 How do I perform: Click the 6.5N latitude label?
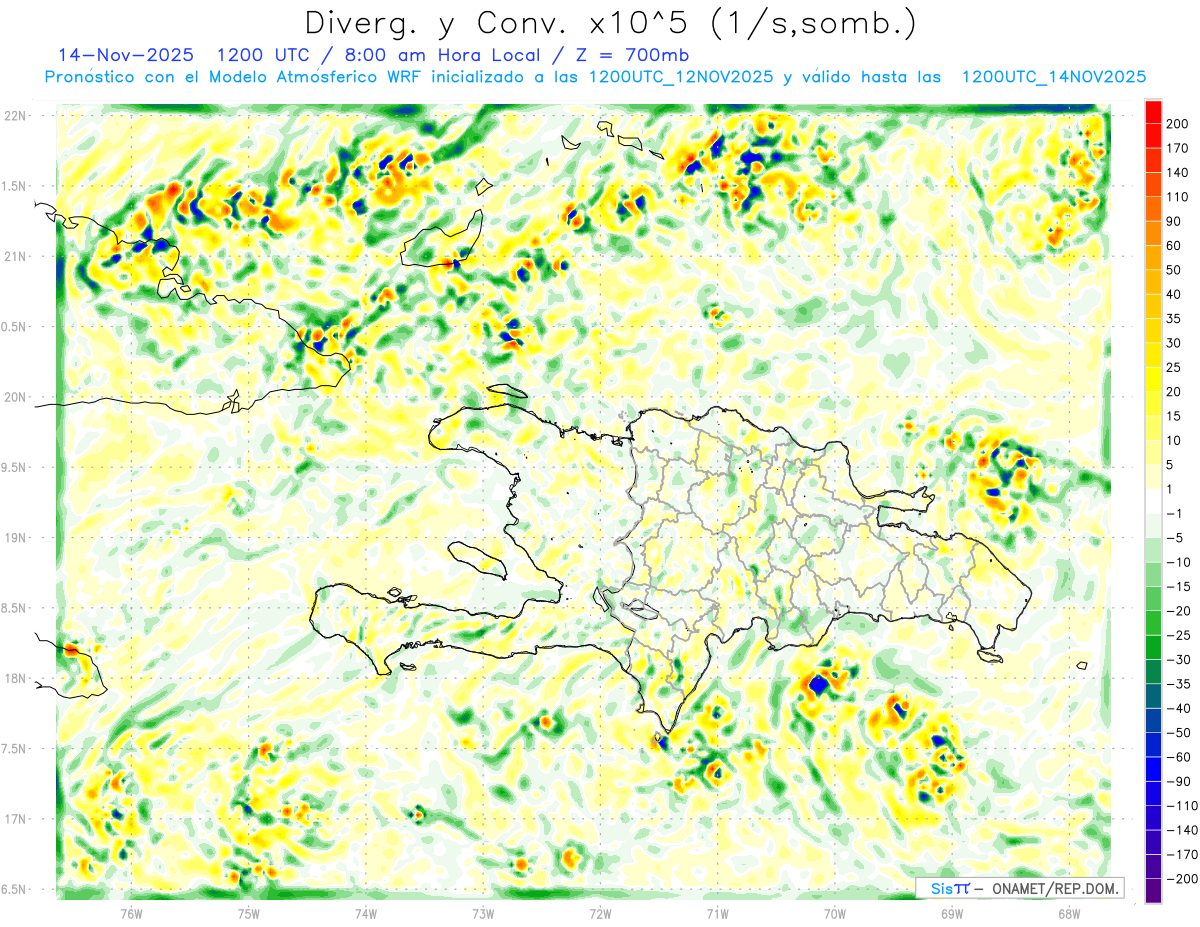tap(14, 889)
